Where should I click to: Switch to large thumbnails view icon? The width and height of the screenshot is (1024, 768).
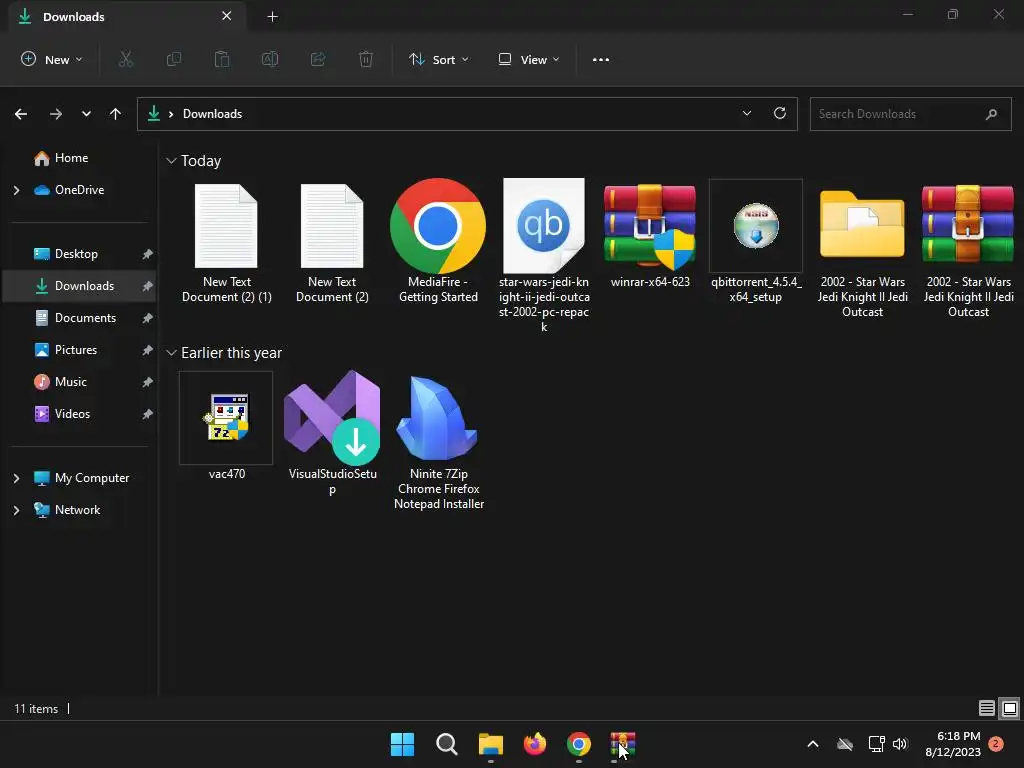click(1010, 709)
